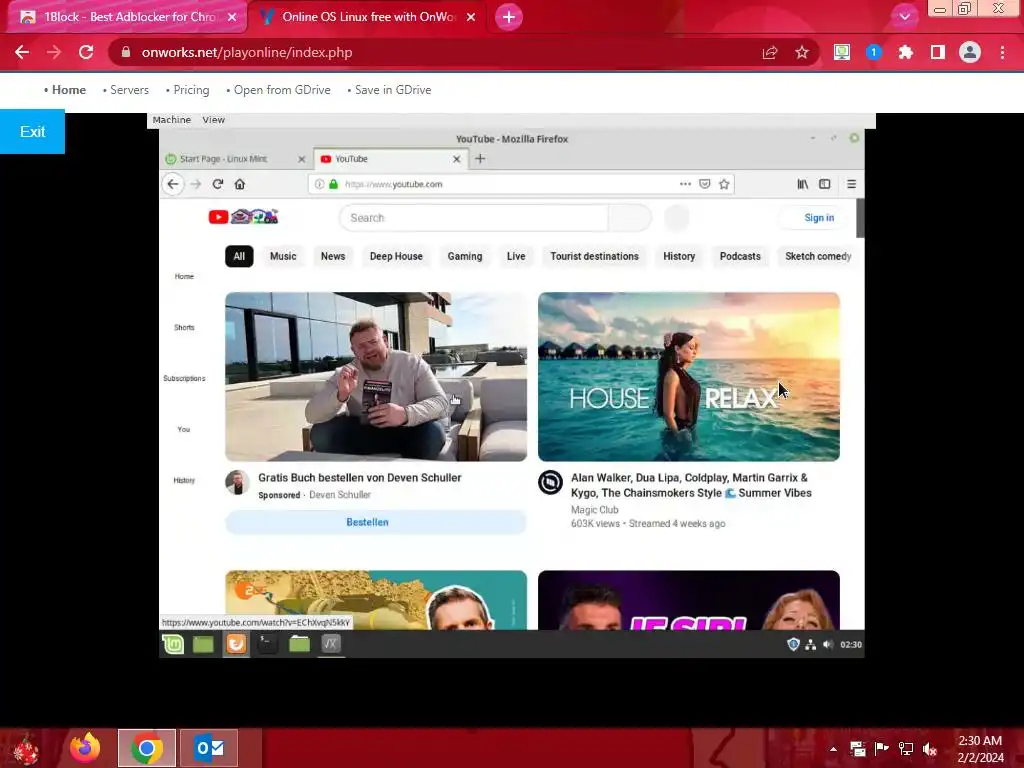Open the Deven Schuller sponsored video thumbnail
The image size is (1024, 768).
point(376,377)
